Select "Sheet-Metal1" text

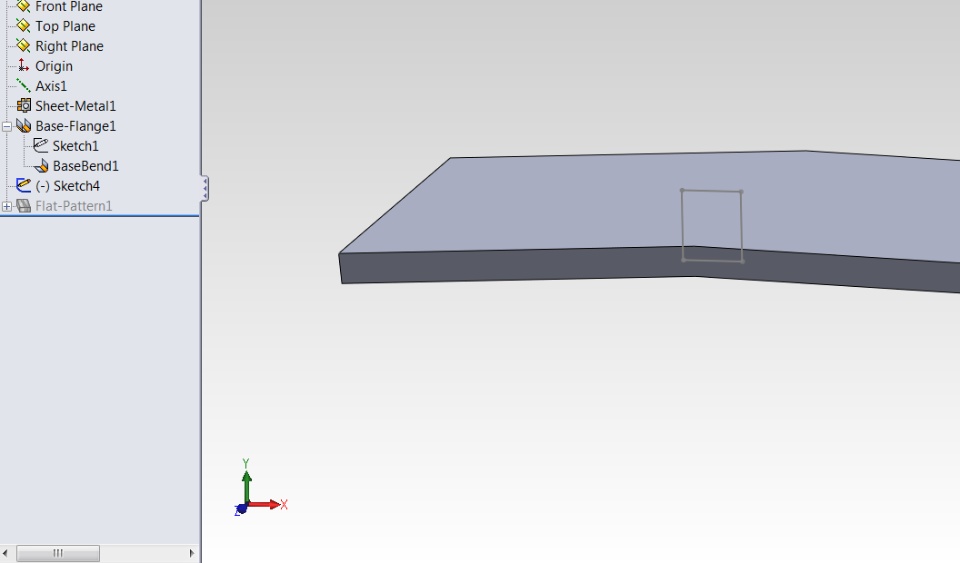[75, 106]
